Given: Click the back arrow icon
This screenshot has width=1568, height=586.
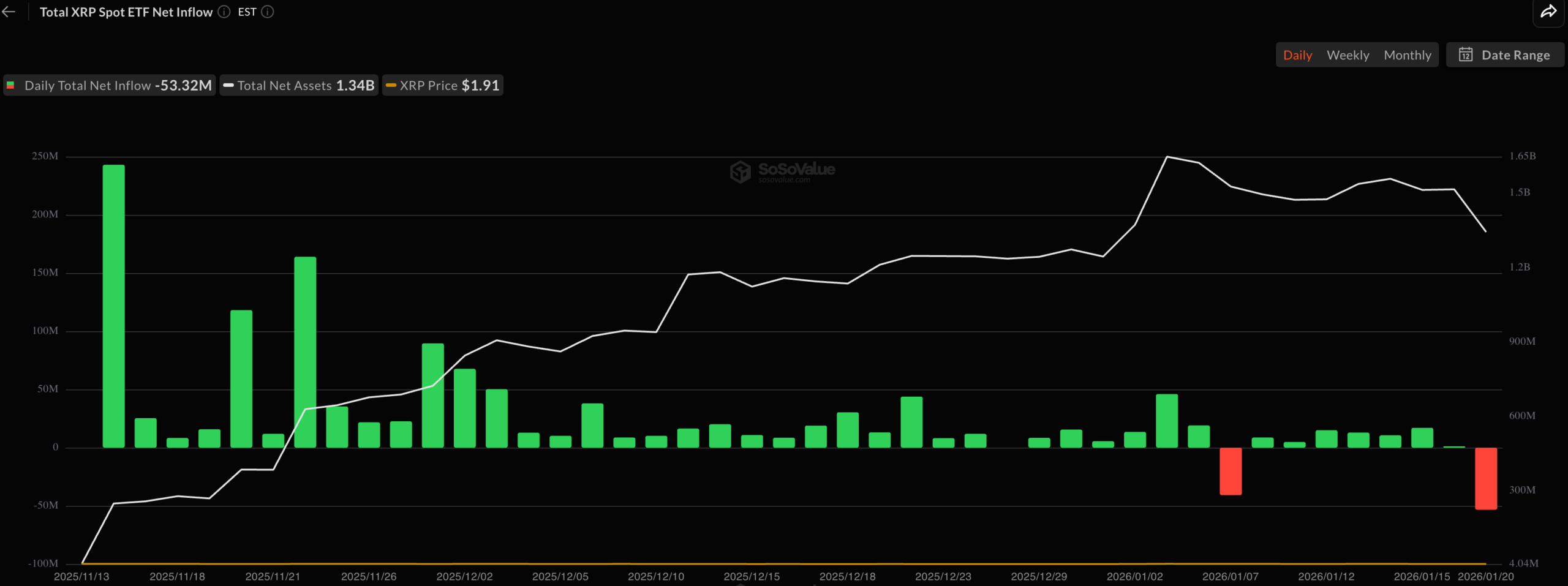Looking at the screenshot, I should coord(9,12).
